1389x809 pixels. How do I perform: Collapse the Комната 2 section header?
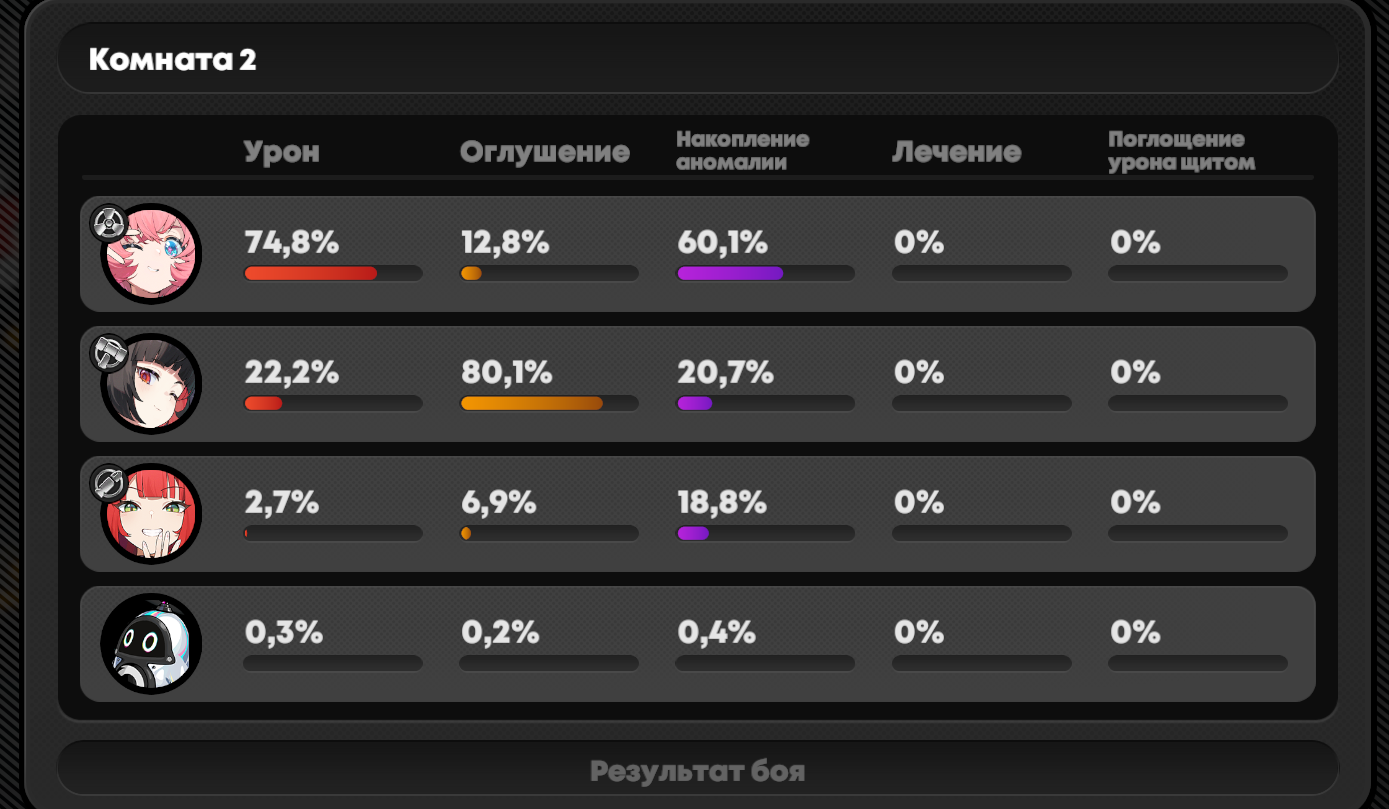697,59
